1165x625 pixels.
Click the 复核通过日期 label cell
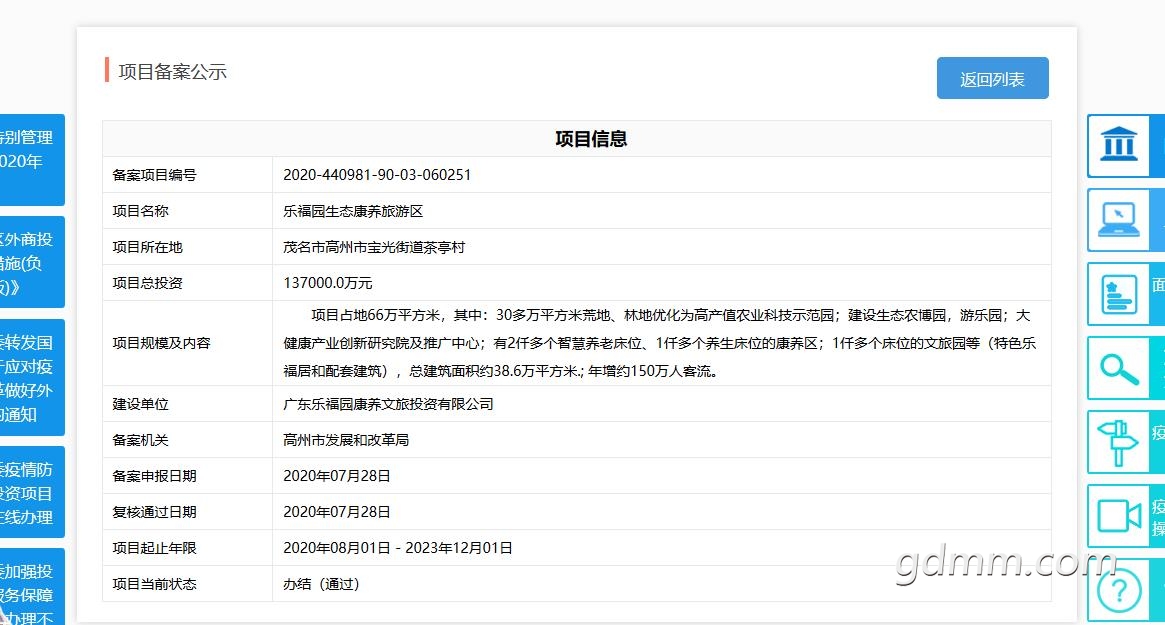tap(187, 512)
